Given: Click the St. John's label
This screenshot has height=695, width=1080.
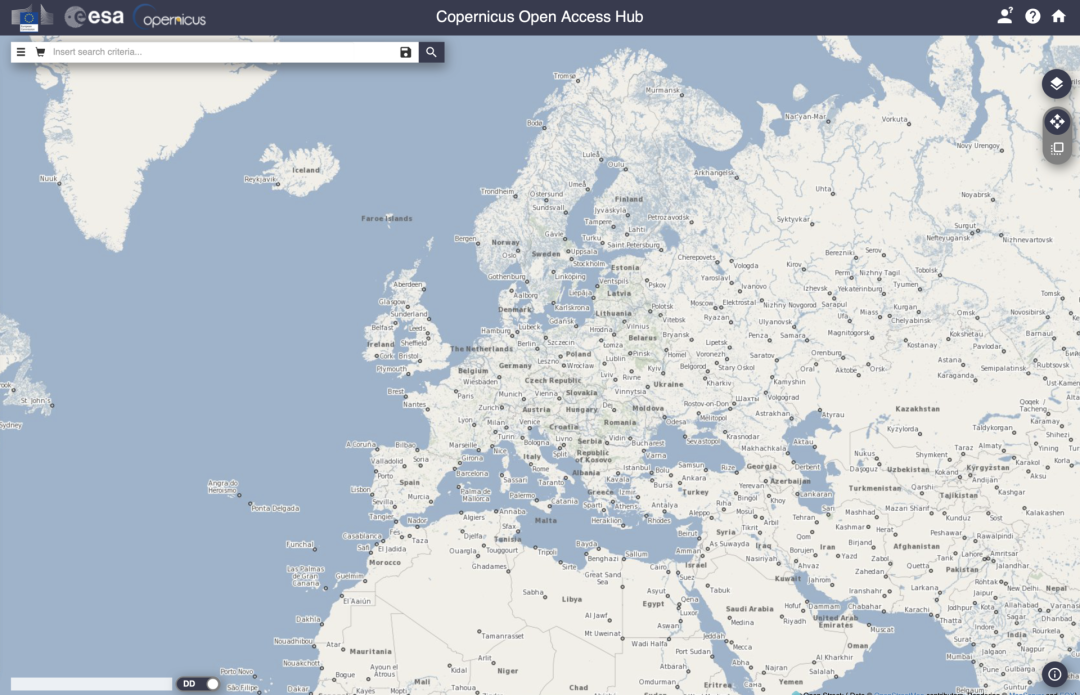Looking at the screenshot, I should [x=35, y=400].
